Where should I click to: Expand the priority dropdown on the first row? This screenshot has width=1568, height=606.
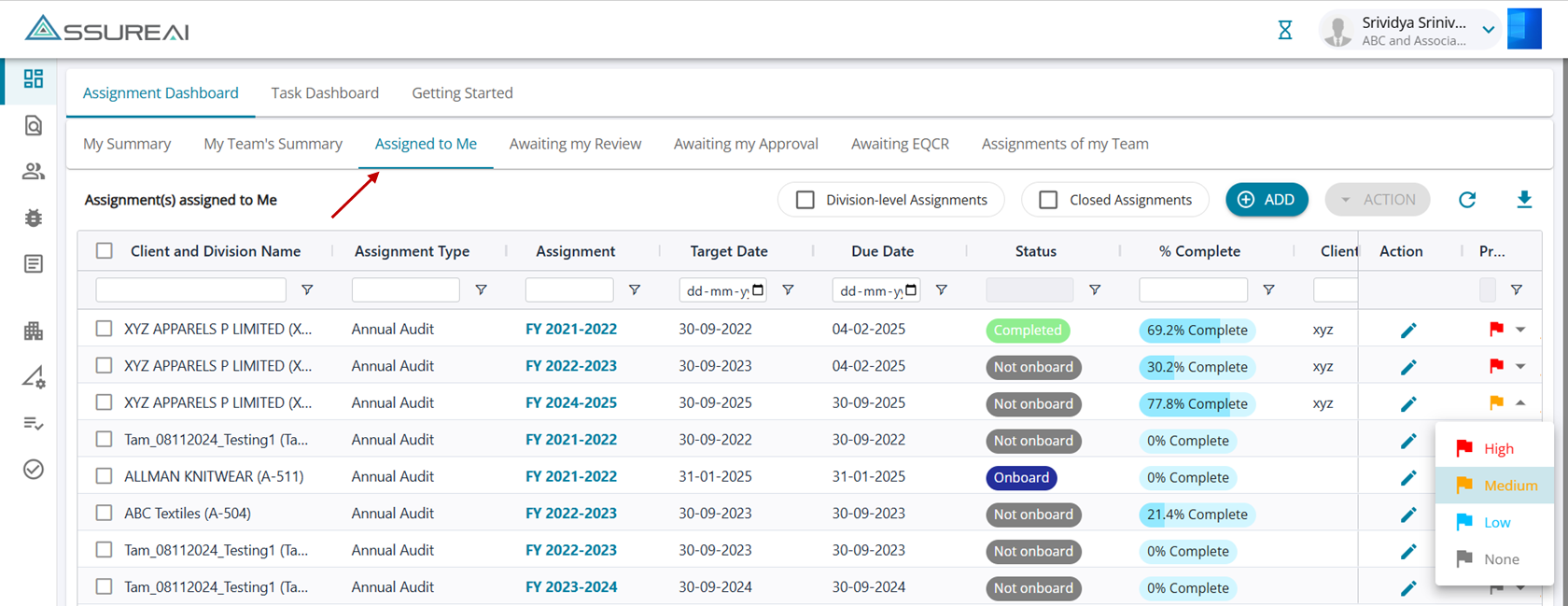(x=1520, y=330)
